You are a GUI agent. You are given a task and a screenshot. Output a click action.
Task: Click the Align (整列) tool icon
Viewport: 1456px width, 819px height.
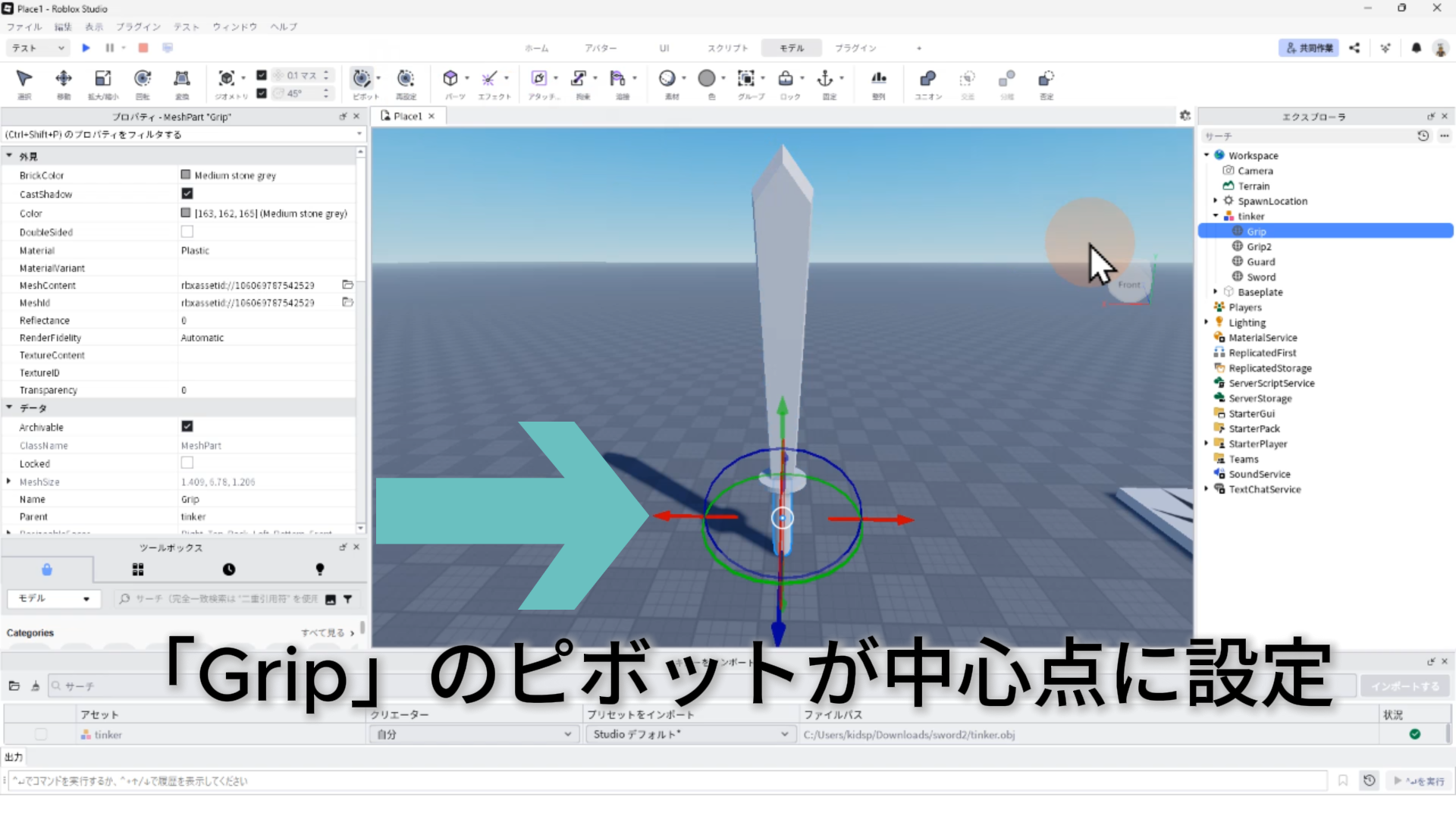pos(878,79)
